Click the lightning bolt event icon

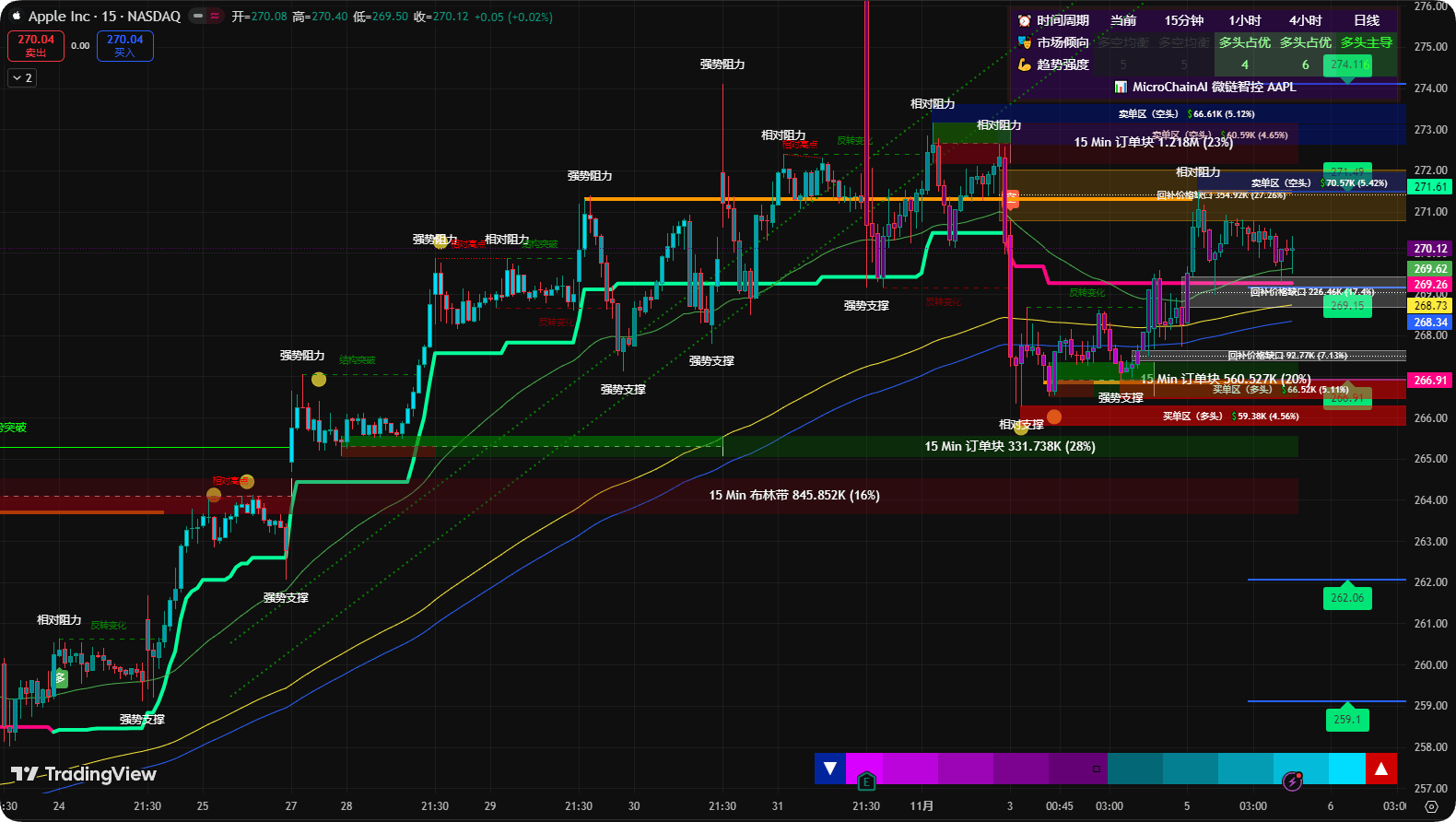[1293, 781]
